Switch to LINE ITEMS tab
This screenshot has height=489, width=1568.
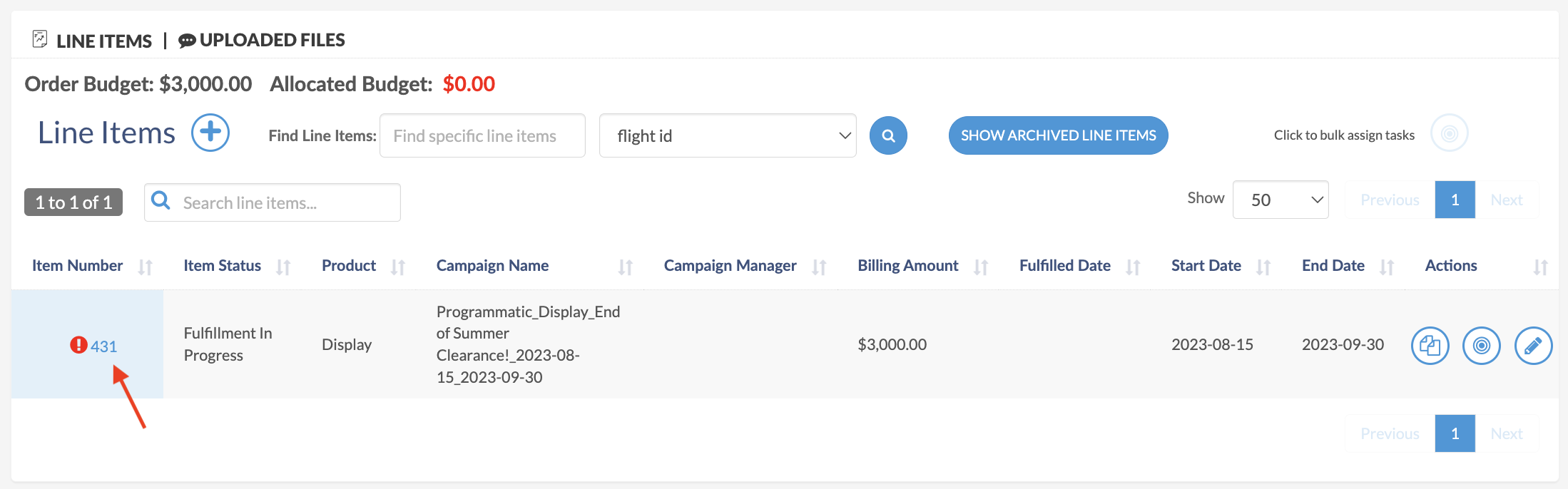pyautogui.click(x=104, y=41)
